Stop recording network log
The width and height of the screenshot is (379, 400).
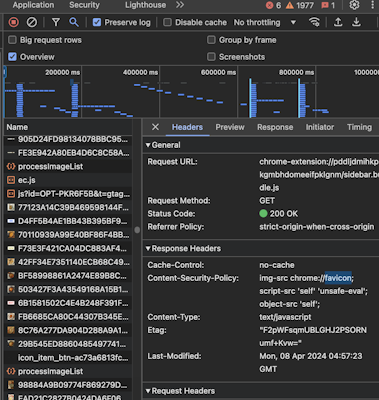(14, 22)
